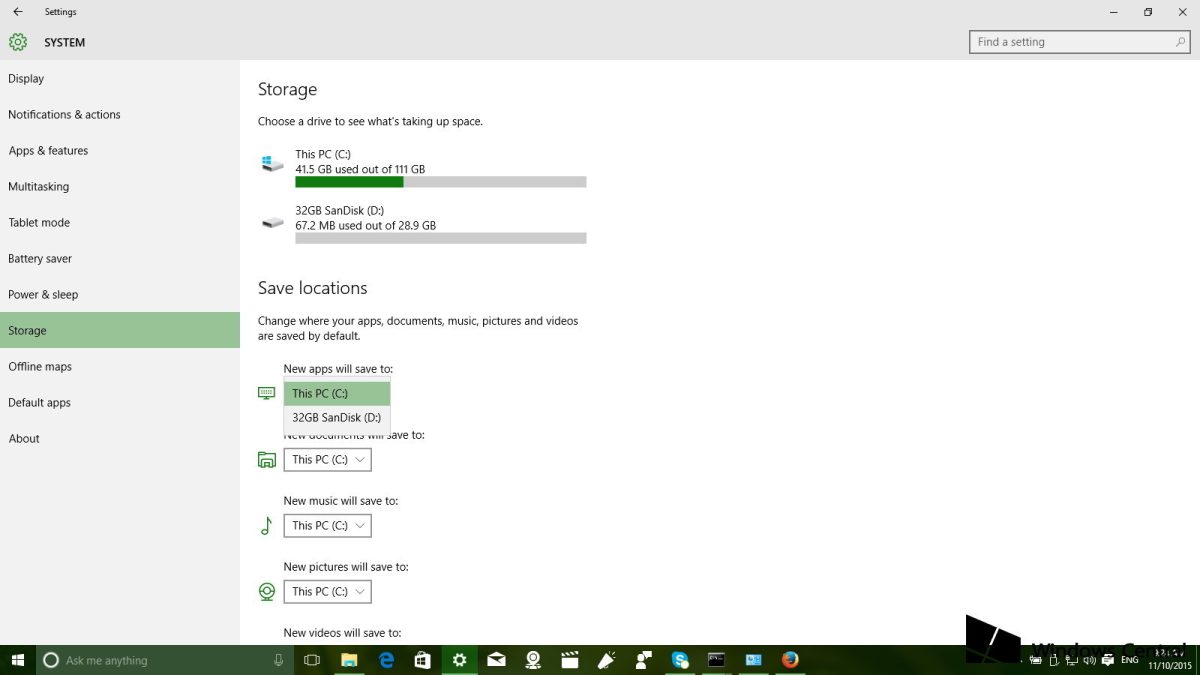Click the documents icon next to documents dropdown
This screenshot has width=1200, height=675.
(x=266, y=459)
